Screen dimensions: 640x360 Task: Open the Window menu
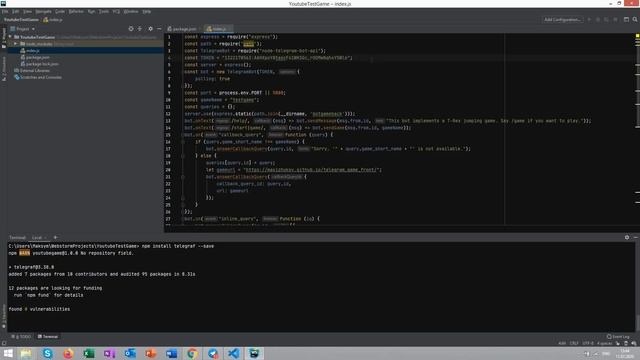[x=131, y=11]
